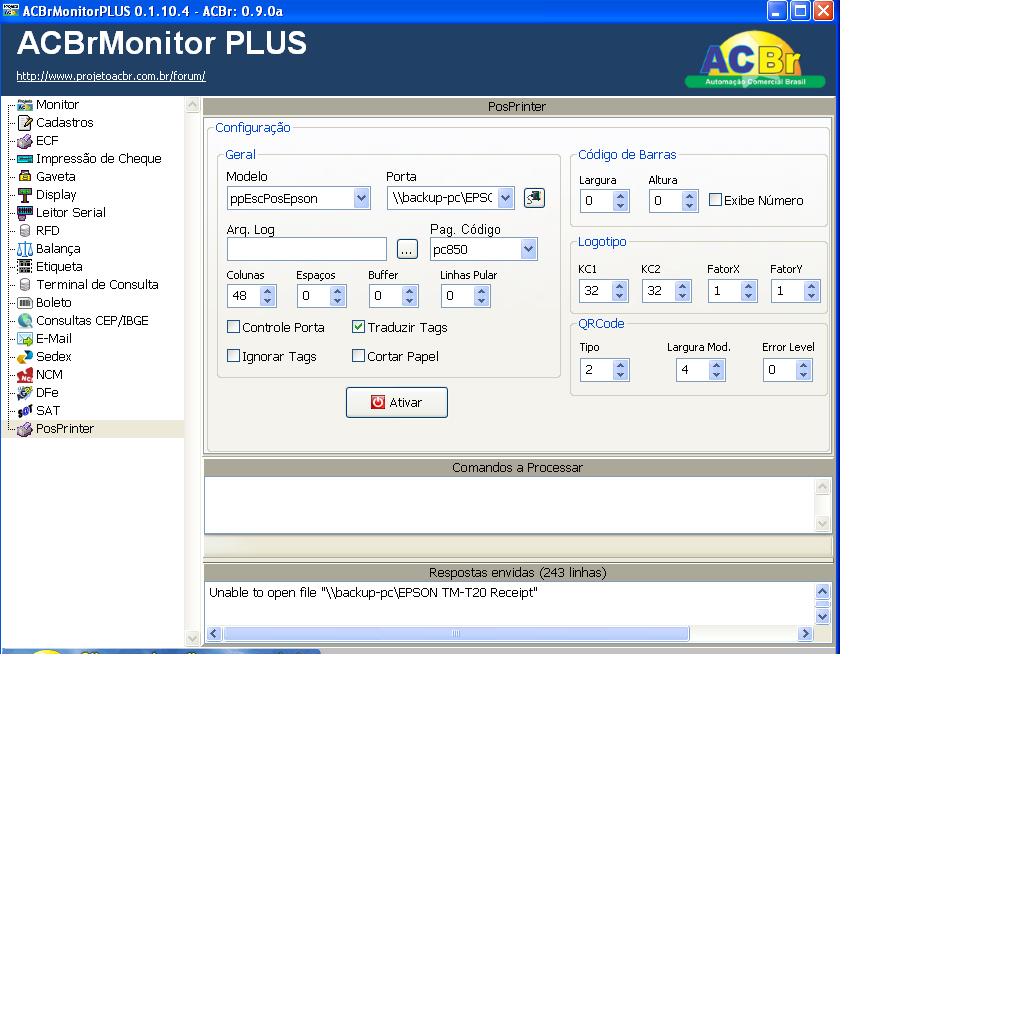Screen dimensions: 1024x1032
Task: Decrease the FatorY spinner
Action: [811, 296]
